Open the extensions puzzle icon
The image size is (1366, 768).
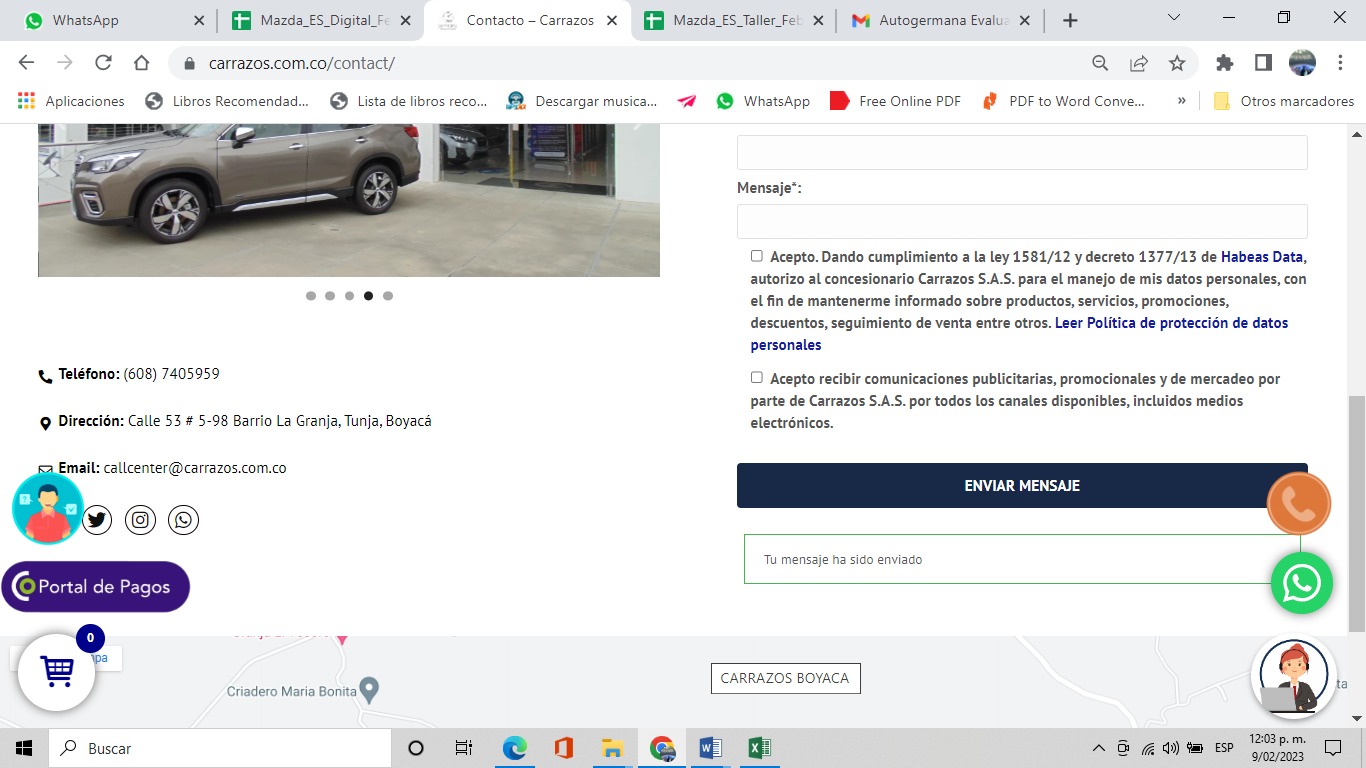1224,63
